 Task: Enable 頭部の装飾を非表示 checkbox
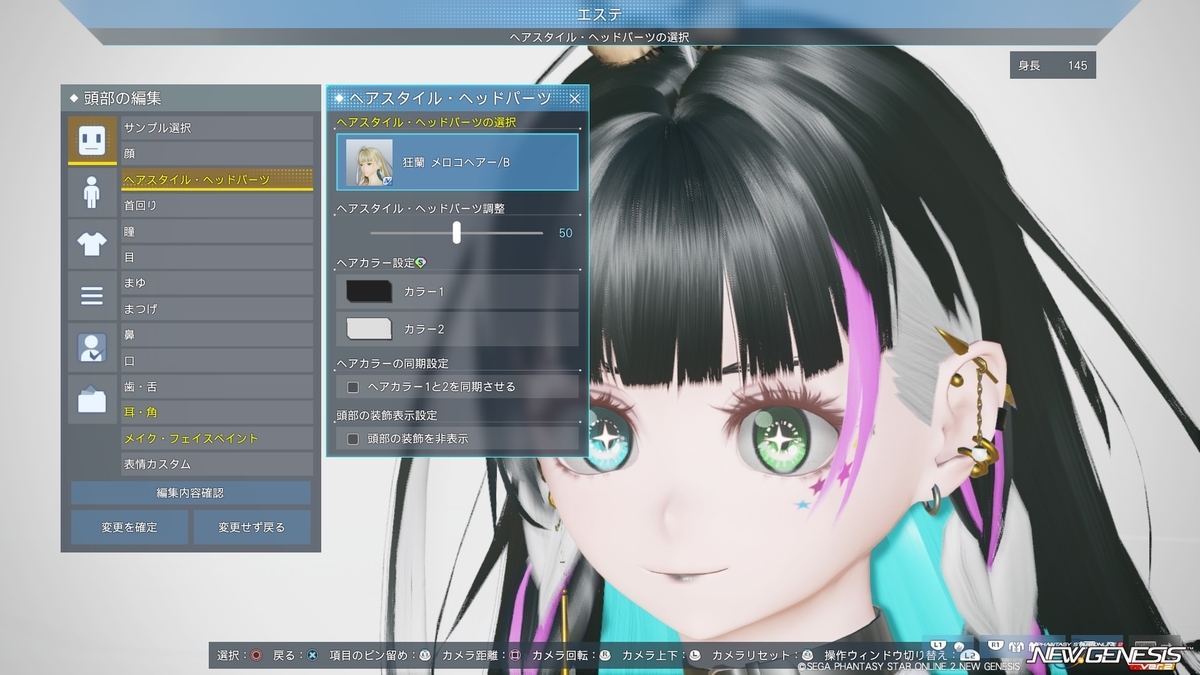(353, 438)
